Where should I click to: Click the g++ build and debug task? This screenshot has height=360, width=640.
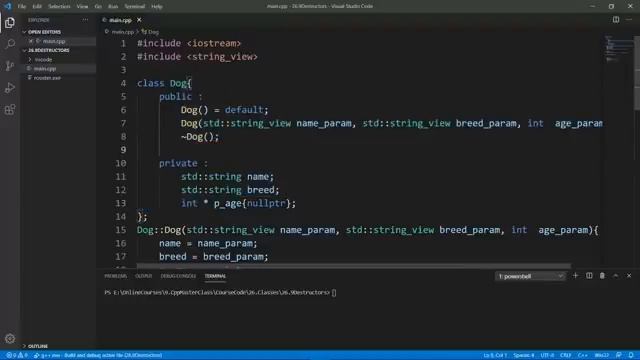98,355
